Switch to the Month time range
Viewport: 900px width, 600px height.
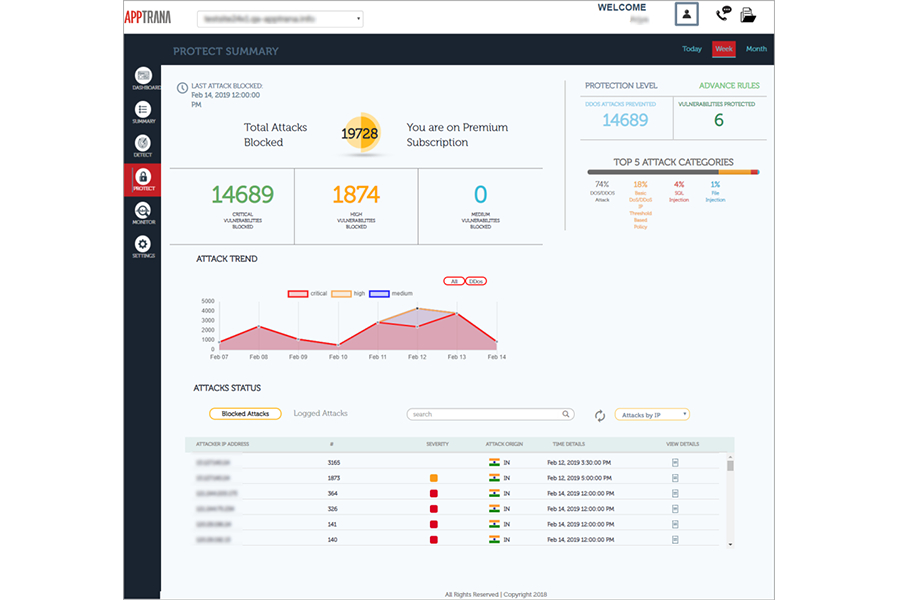click(x=756, y=49)
